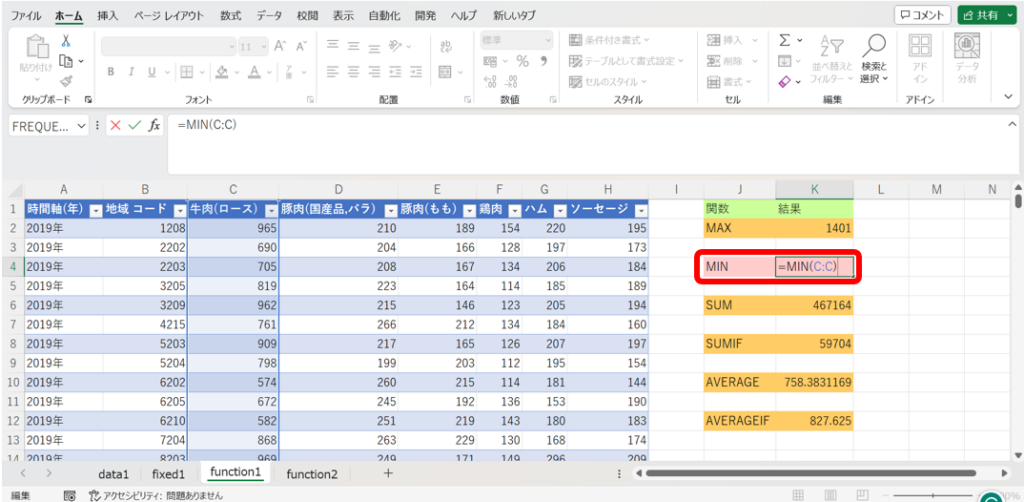The height and width of the screenshot is (502, 1024).
Task: Click the Clear eraser icon
Action: 785,81
